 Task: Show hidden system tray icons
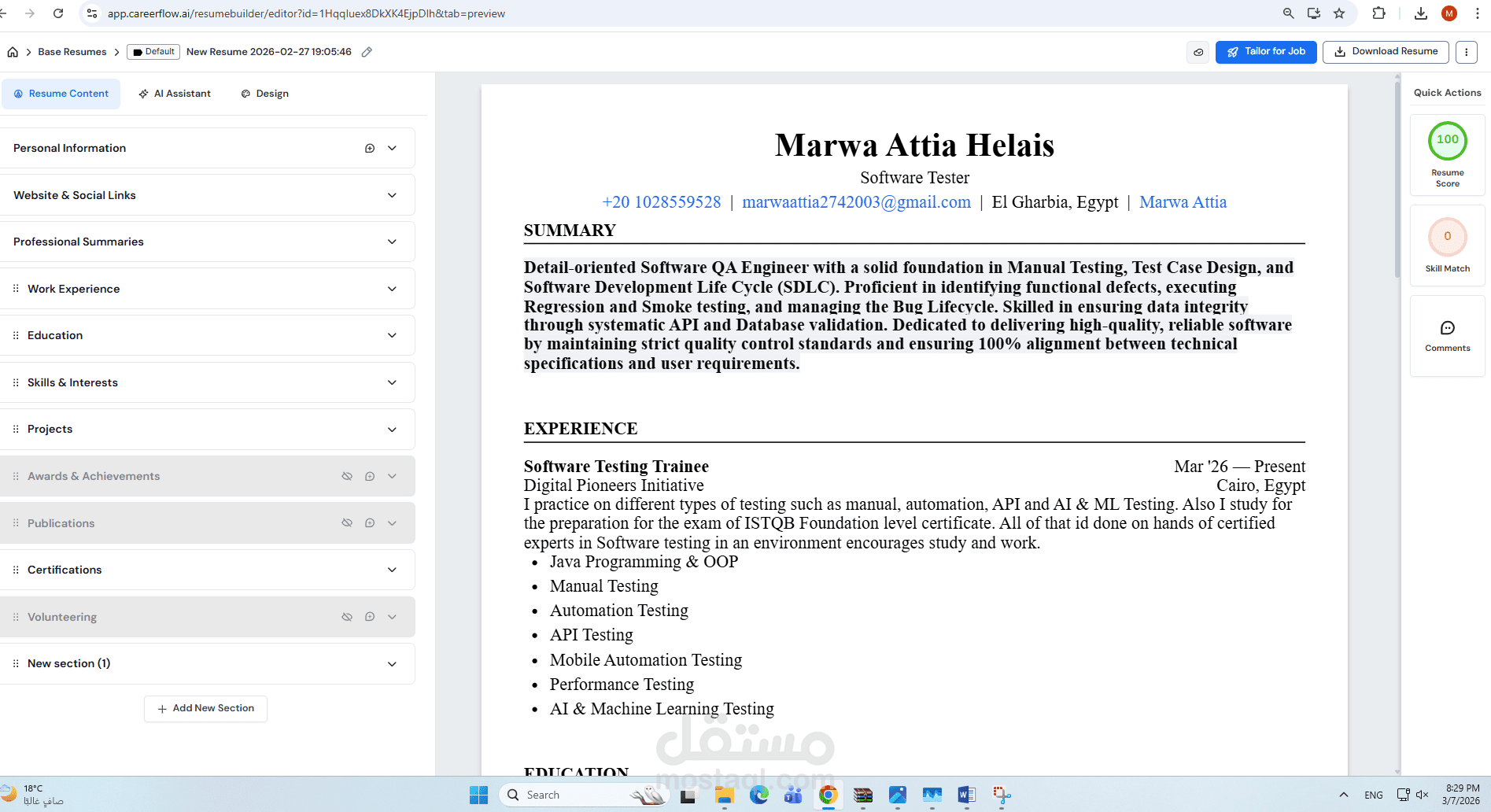pos(1344,795)
